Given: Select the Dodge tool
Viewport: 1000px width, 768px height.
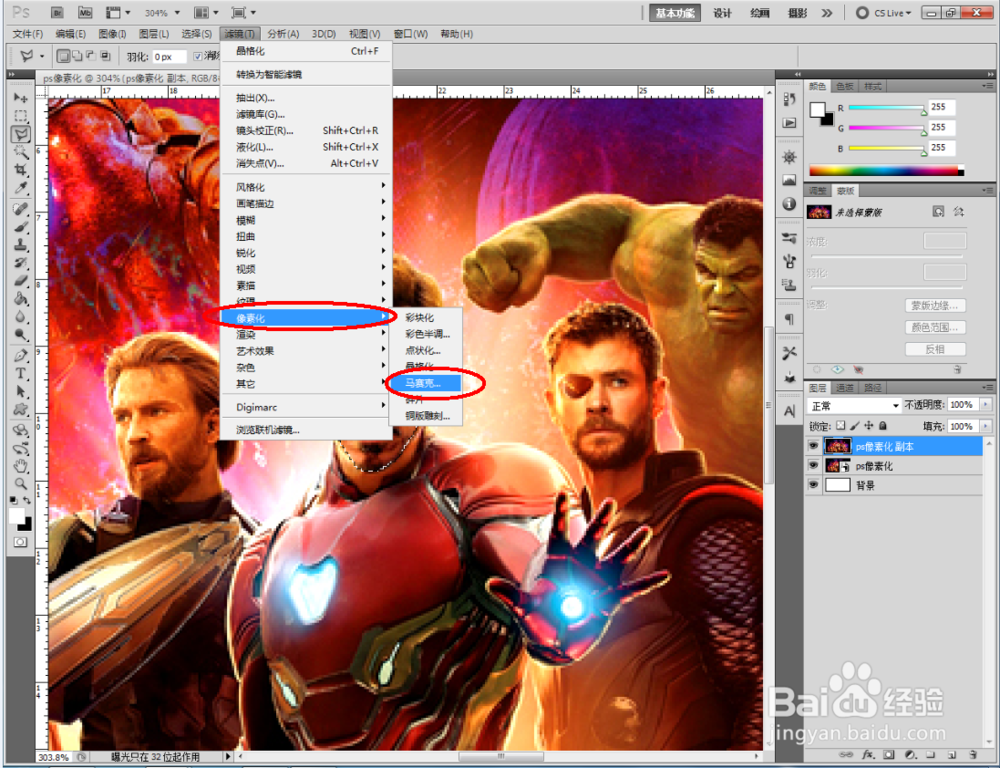Looking at the screenshot, I should click(x=20, y=335).
